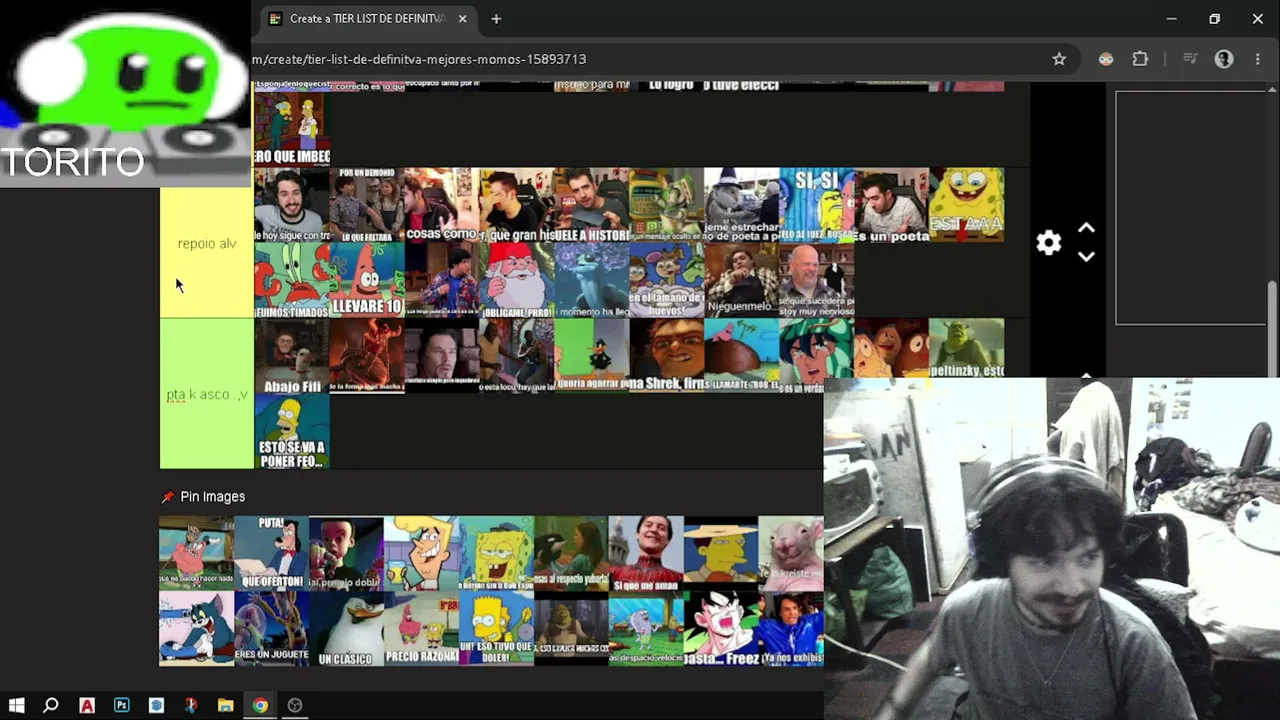Viewport: 1280px width, 720px height.
Task: Move the repoio alv tier up
Action: point(1086,229)
